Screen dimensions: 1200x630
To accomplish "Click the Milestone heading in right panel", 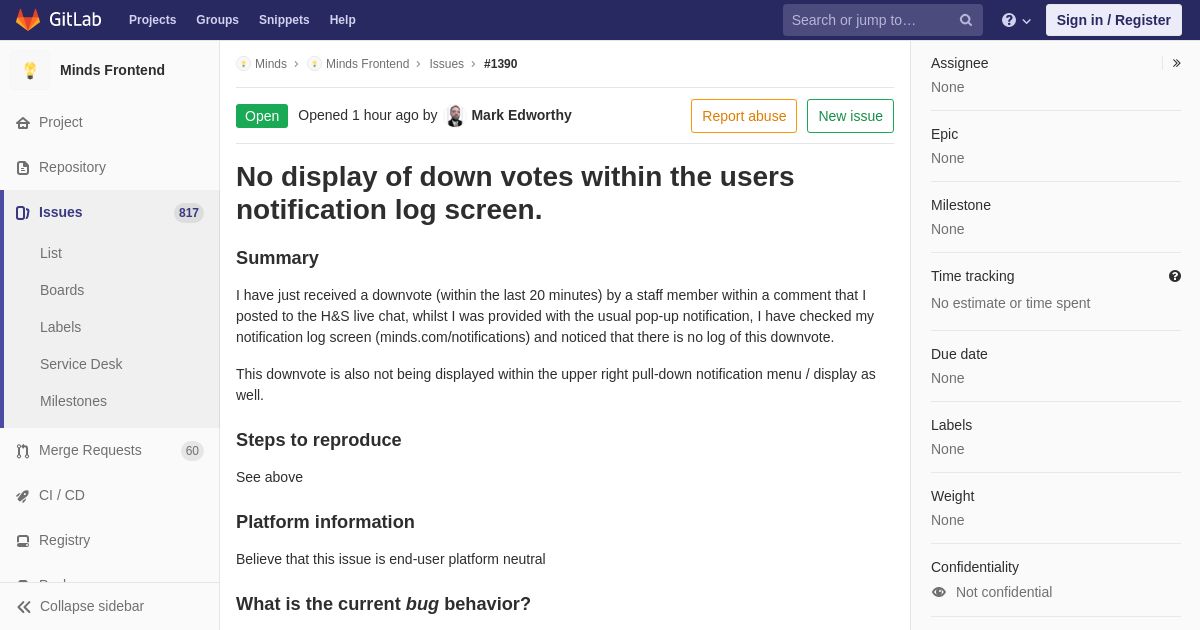I will click(961, 205).
